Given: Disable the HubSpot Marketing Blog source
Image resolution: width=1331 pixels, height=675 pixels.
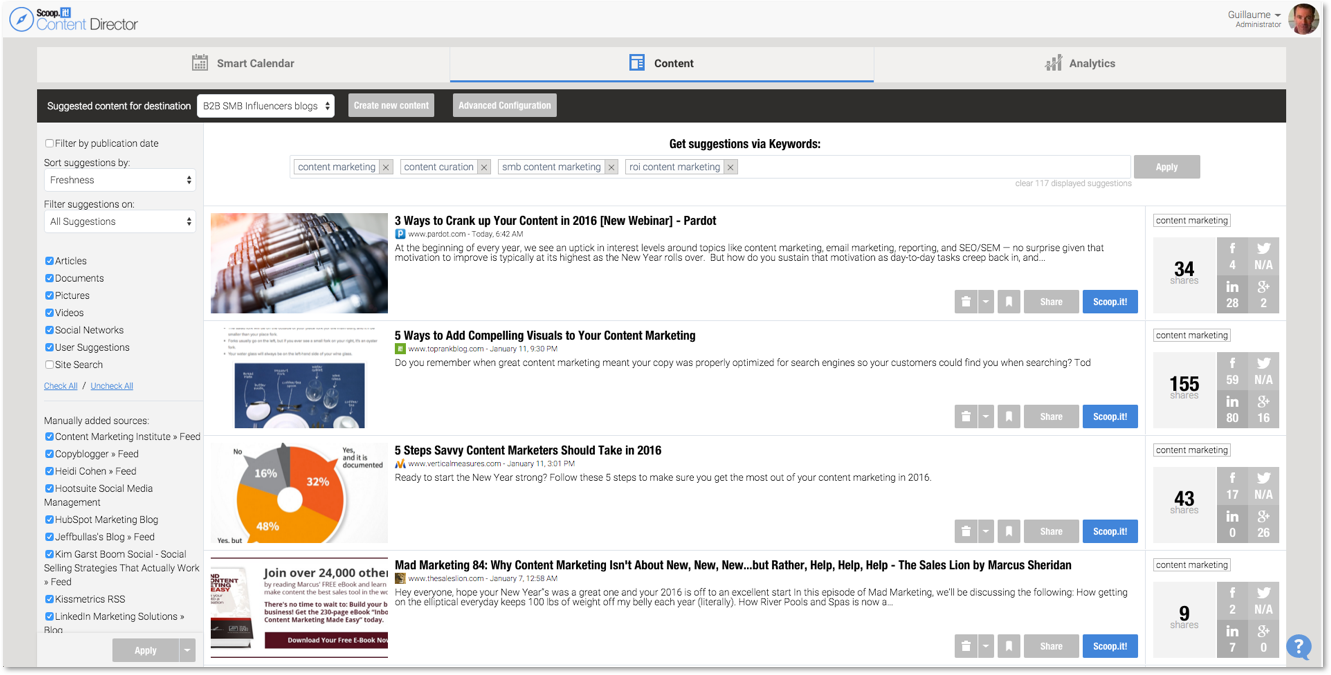Looking at the screenshot, I should (x=50, y=520).
